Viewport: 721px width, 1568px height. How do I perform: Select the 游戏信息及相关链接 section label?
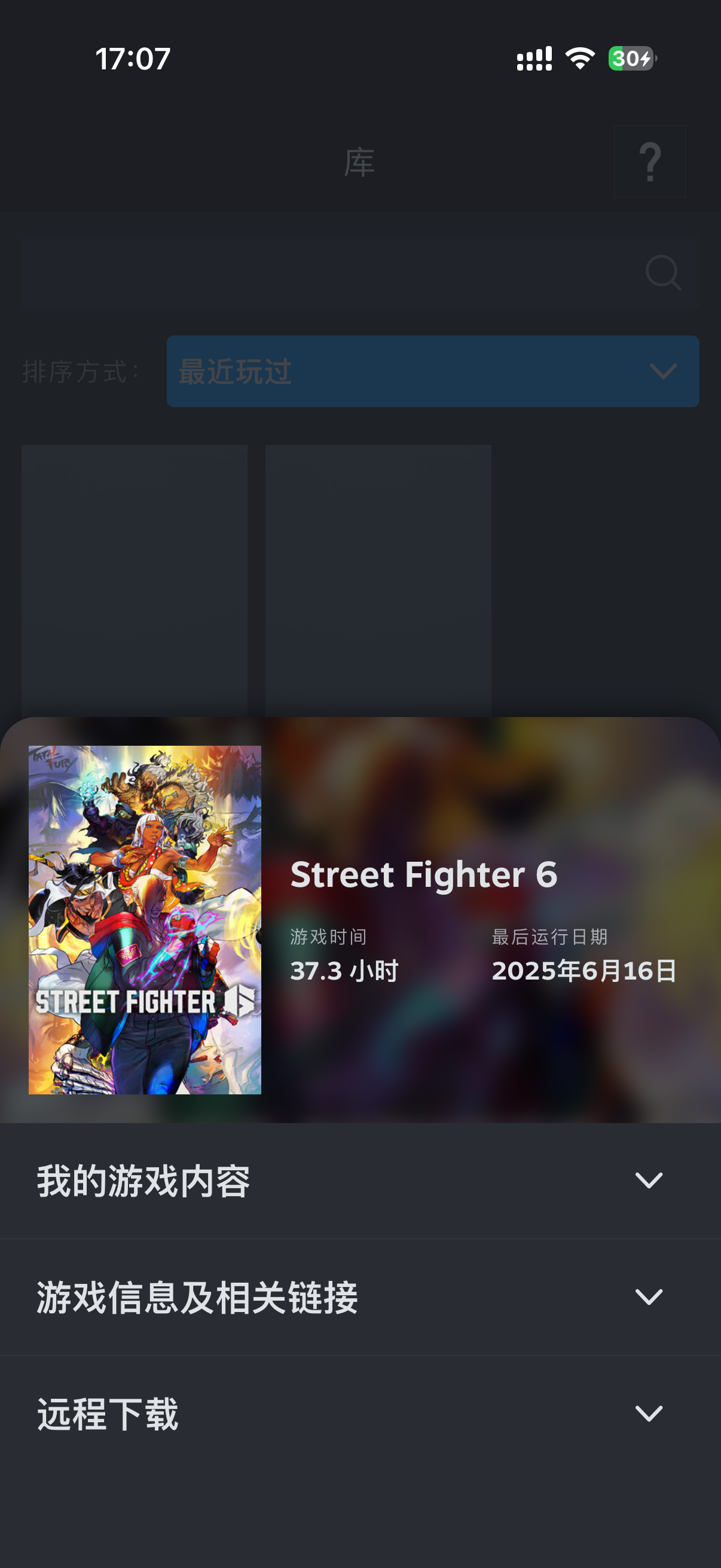(x=197, y=1297)
